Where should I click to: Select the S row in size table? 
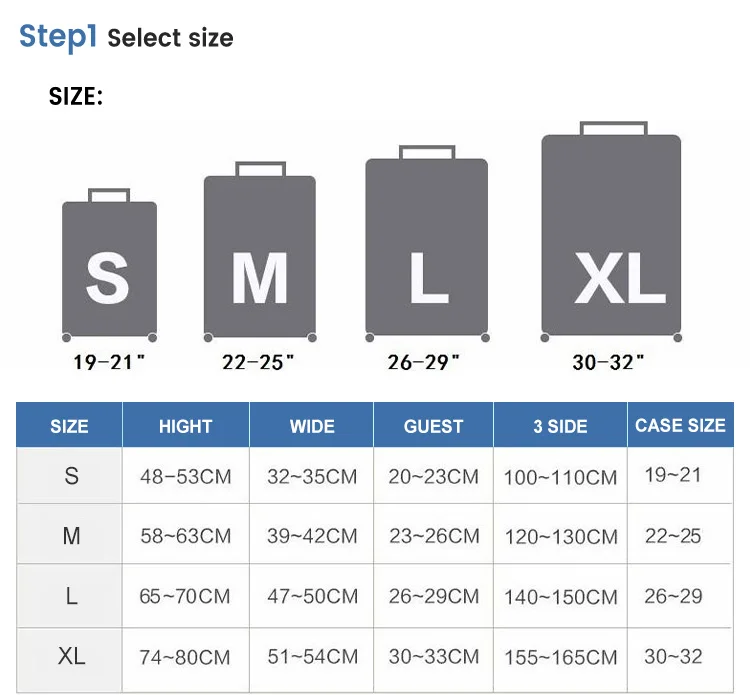pyautogui.click(x=71, y=476)
